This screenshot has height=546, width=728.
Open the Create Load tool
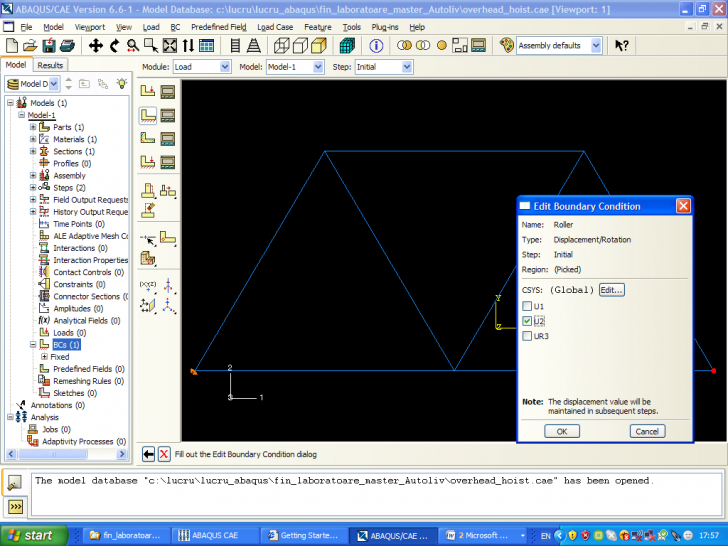pyautogui.click(x=148, y=90)
